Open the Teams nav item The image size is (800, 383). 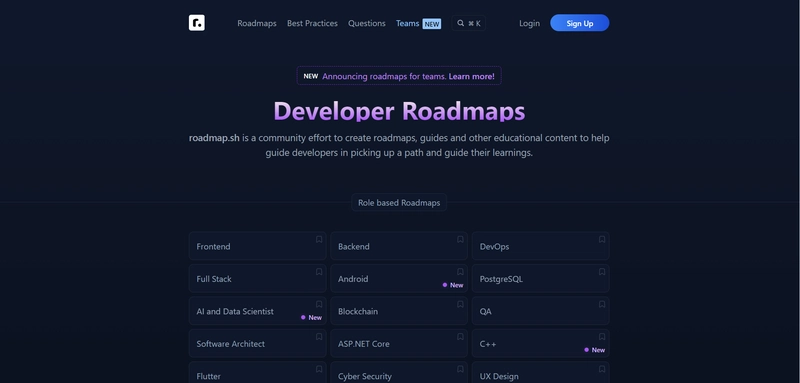[418, 23]
